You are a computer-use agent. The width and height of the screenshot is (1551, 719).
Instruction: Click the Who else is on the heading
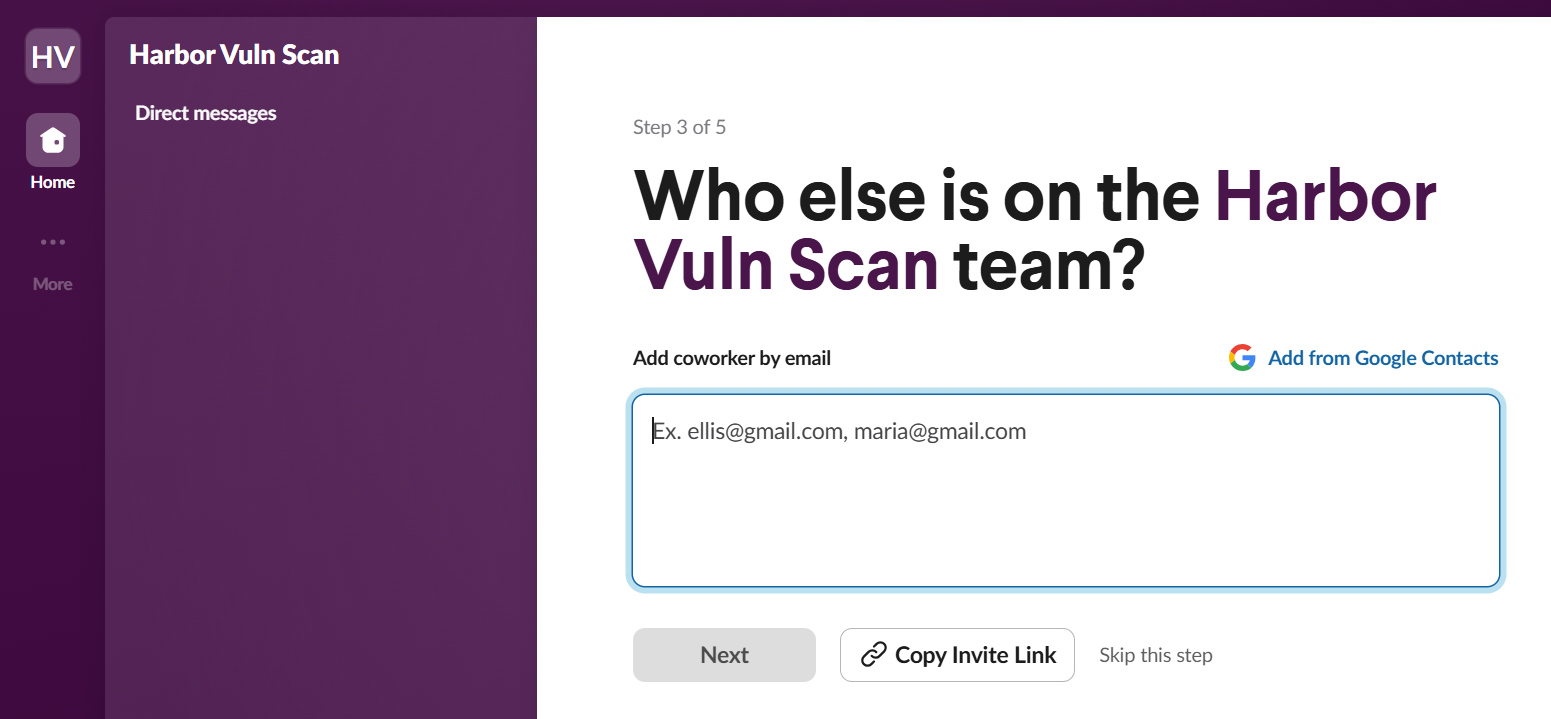click(x=916, y=198)
